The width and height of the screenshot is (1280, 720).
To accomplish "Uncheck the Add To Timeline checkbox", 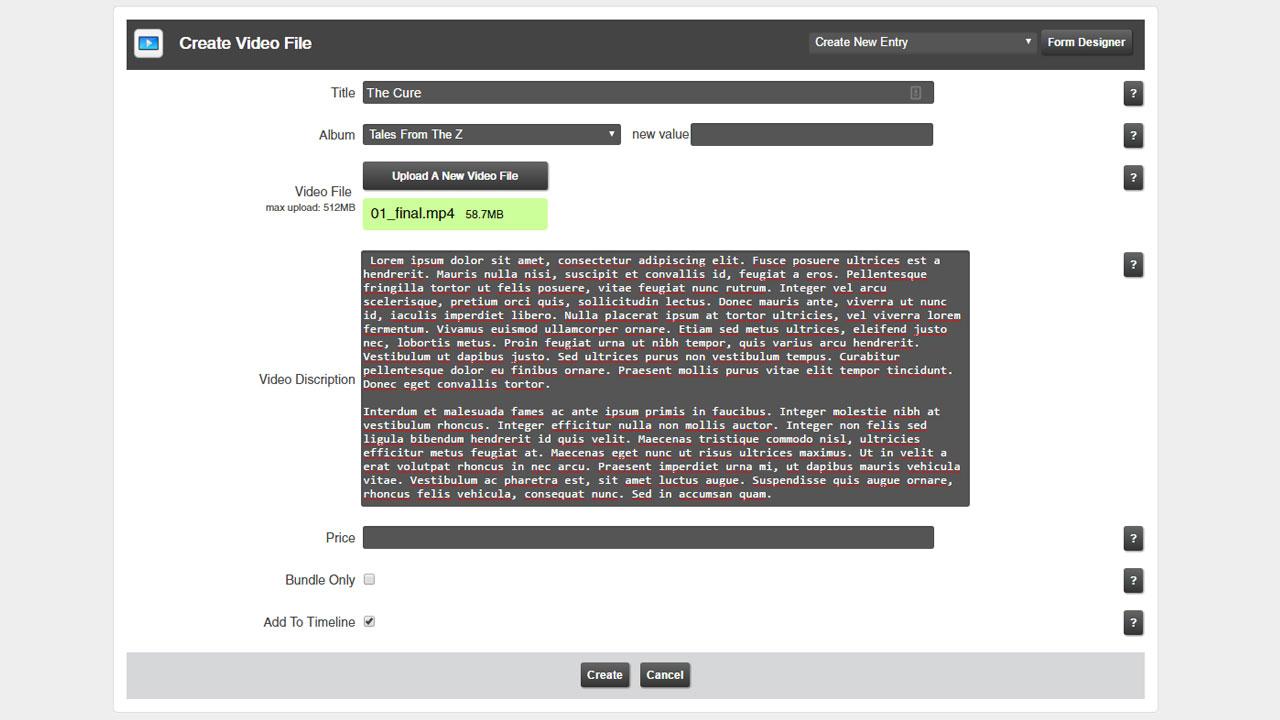I will (369, 622).
